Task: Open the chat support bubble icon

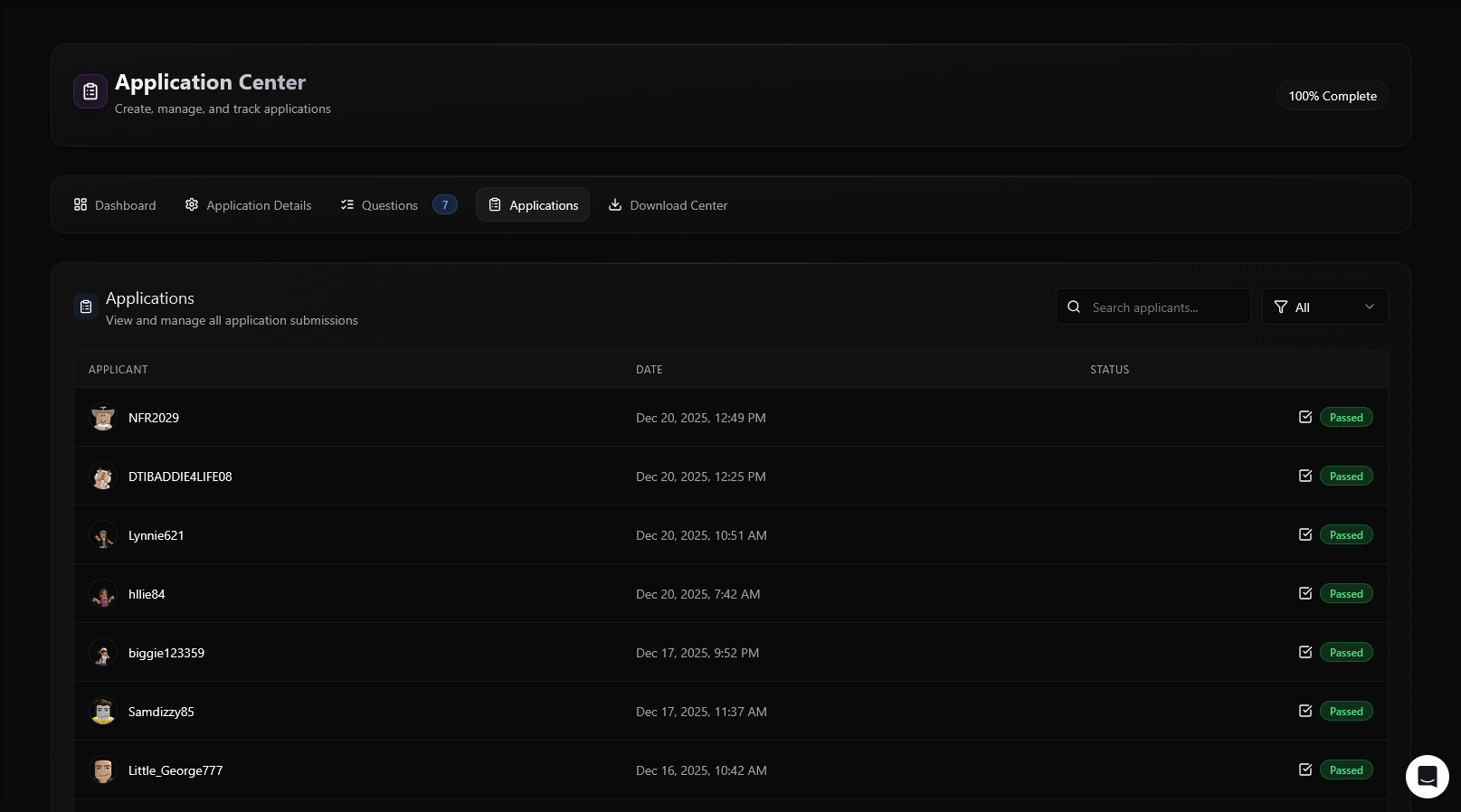Action: point(1427,777)
